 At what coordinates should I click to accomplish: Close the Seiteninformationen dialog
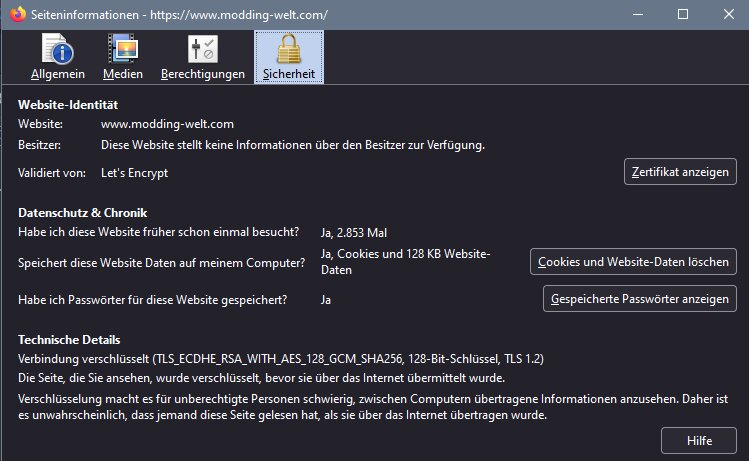tap(728, 15)
